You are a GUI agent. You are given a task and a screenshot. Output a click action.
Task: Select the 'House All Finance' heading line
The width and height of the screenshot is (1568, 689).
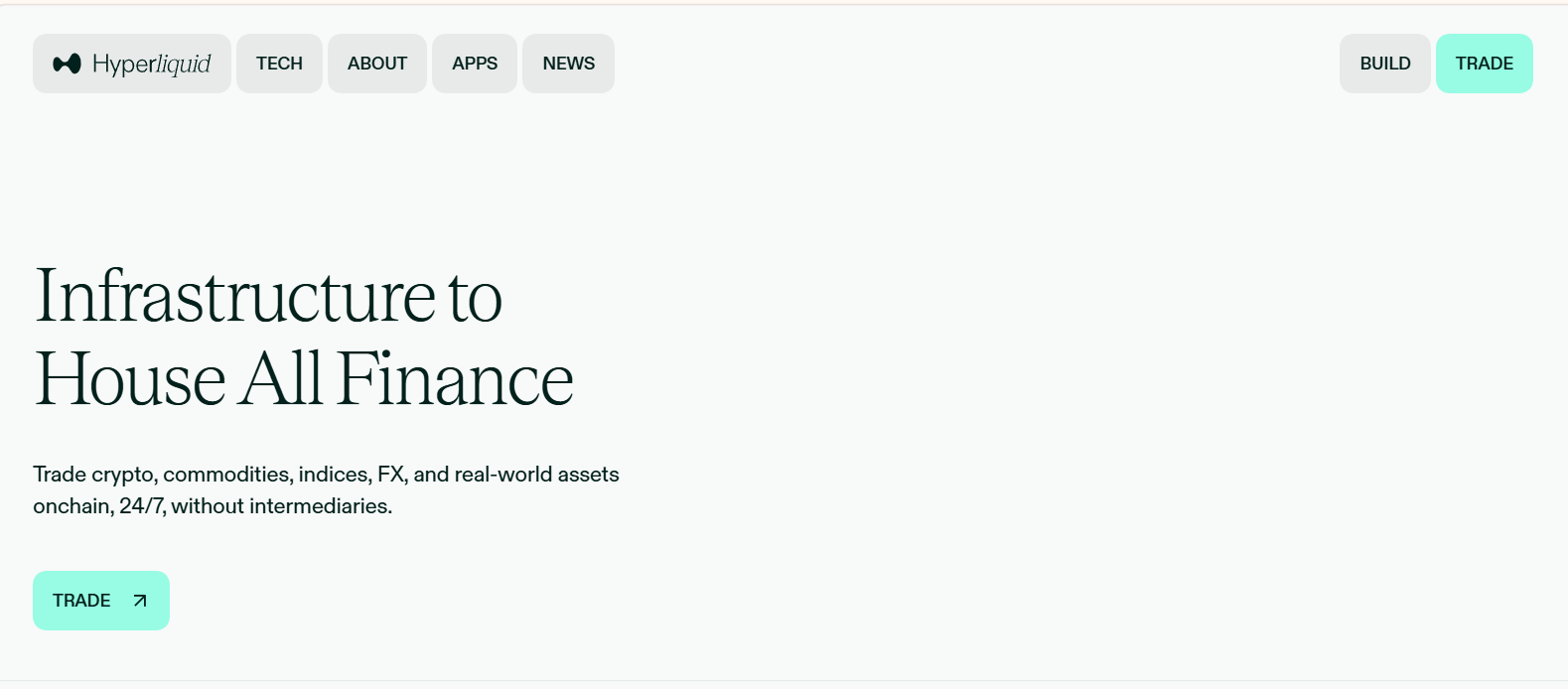(x=304, y=379)
